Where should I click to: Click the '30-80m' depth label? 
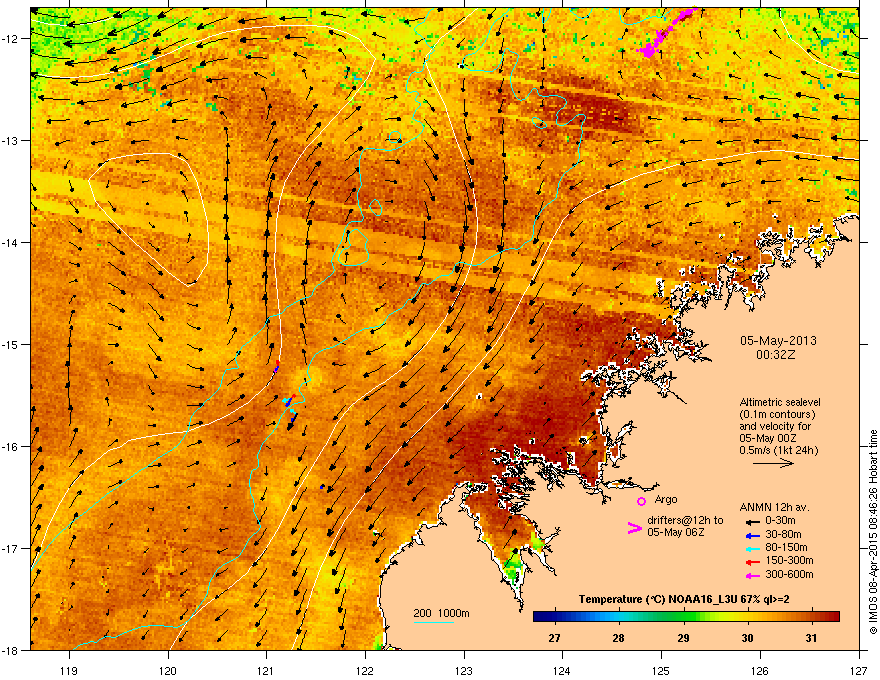pos(783,534)
